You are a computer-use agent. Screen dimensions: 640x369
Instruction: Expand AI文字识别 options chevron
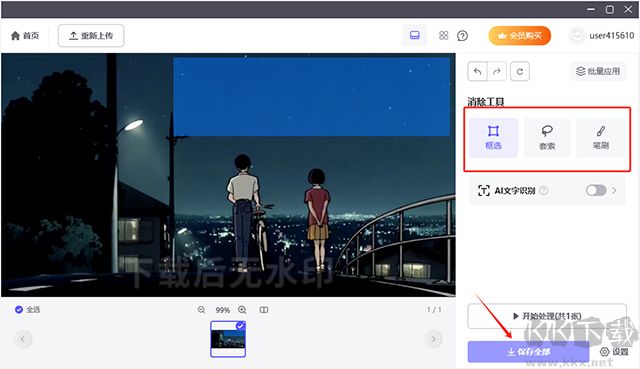pyautogui.click(x=614, y=190)
